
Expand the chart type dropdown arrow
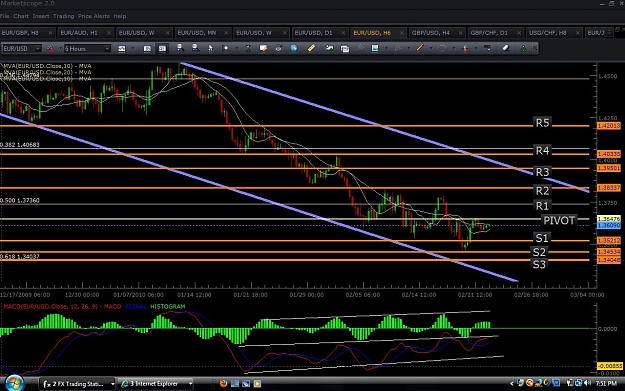(133, 49)
